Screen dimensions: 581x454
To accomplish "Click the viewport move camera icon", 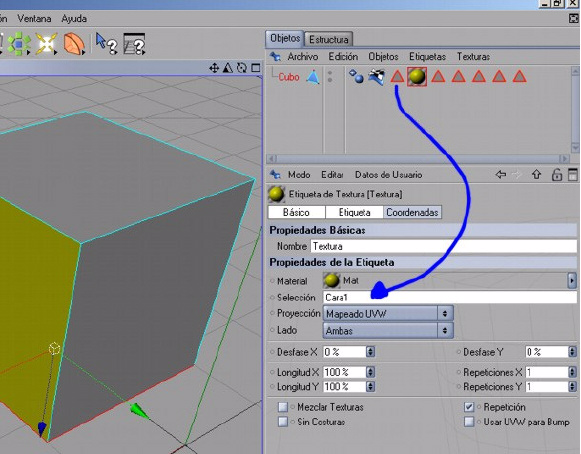I will (214, 68).
